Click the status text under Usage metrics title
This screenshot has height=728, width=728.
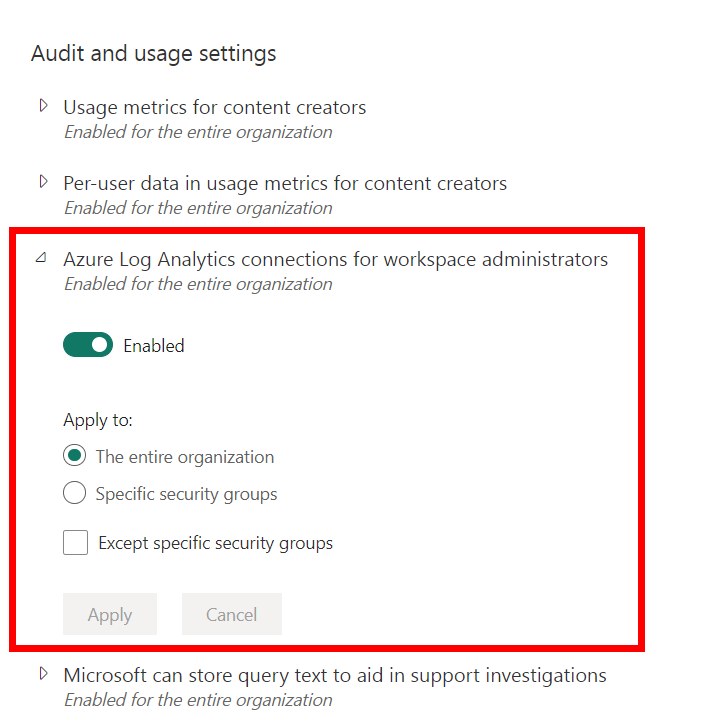198,132
